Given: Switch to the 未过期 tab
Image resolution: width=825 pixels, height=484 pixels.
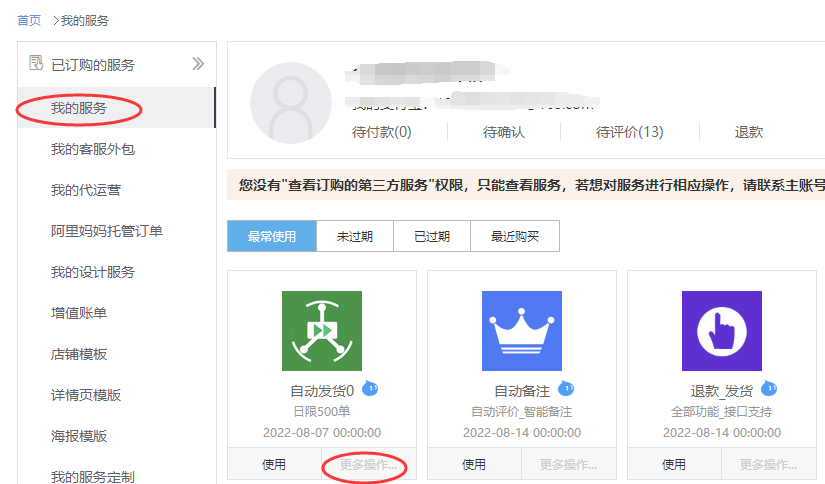Looking at the screenshot, I should (355, 237).
